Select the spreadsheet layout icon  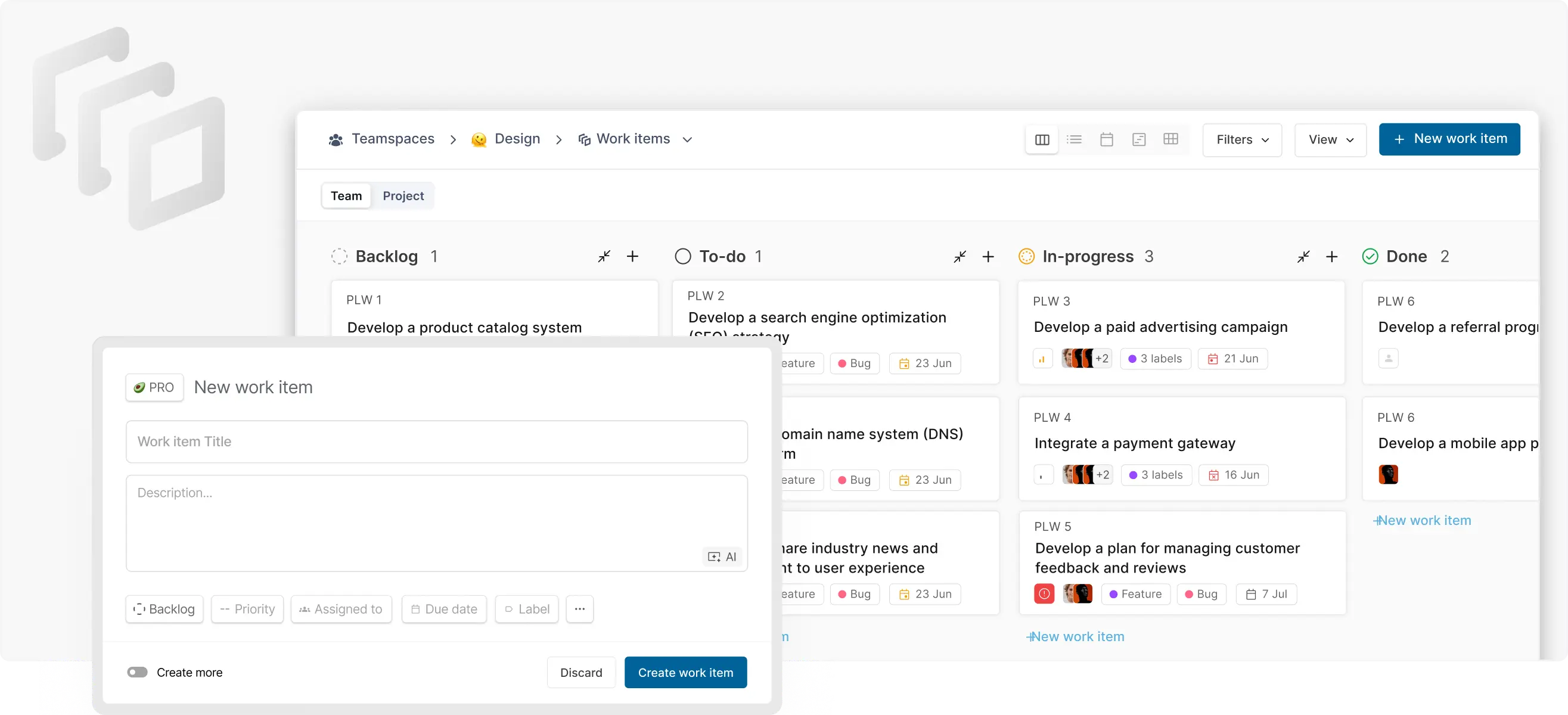click(x=1170, y=139)
